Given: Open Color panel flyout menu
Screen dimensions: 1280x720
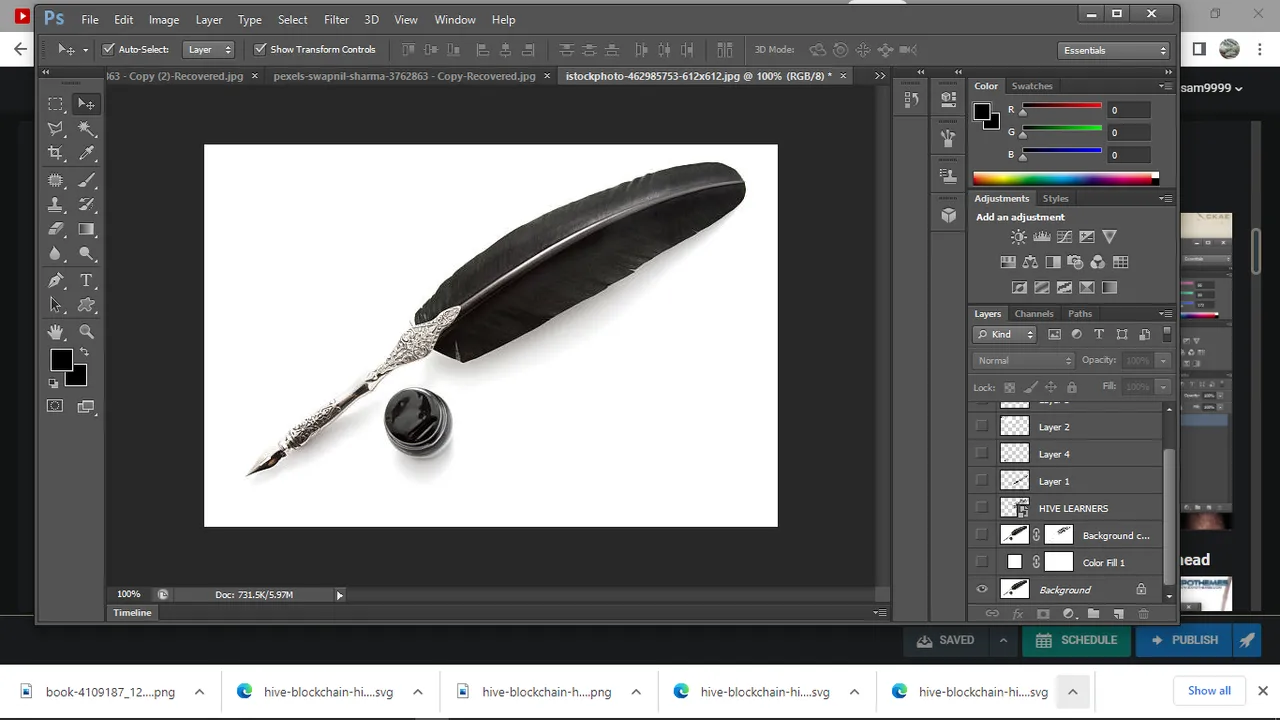Looking at the screenshot, I should (1165, 86).
